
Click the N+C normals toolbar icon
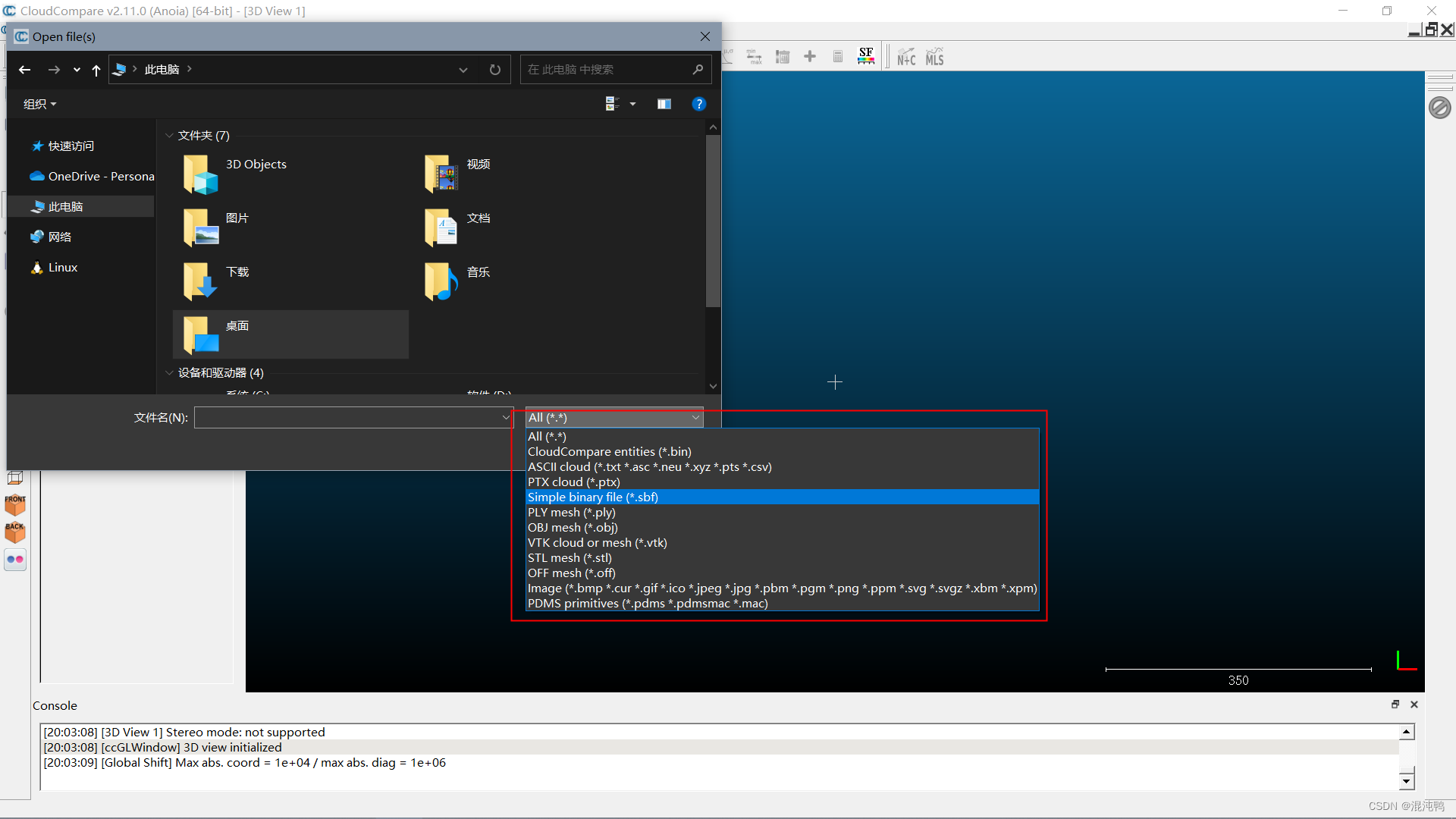tap(906, 57)
